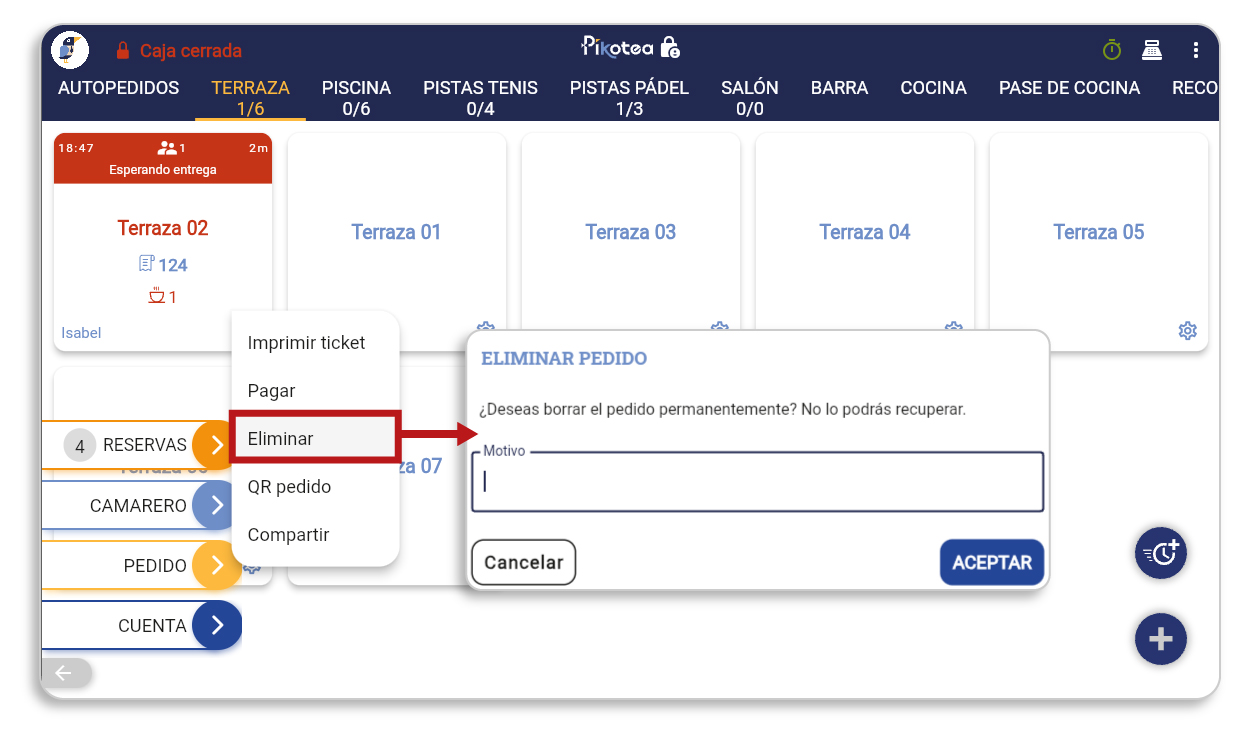Click the ACEPTAR button
Image resolution: width=1245 pixels, height=739 pixels.
tap(992, 562)
